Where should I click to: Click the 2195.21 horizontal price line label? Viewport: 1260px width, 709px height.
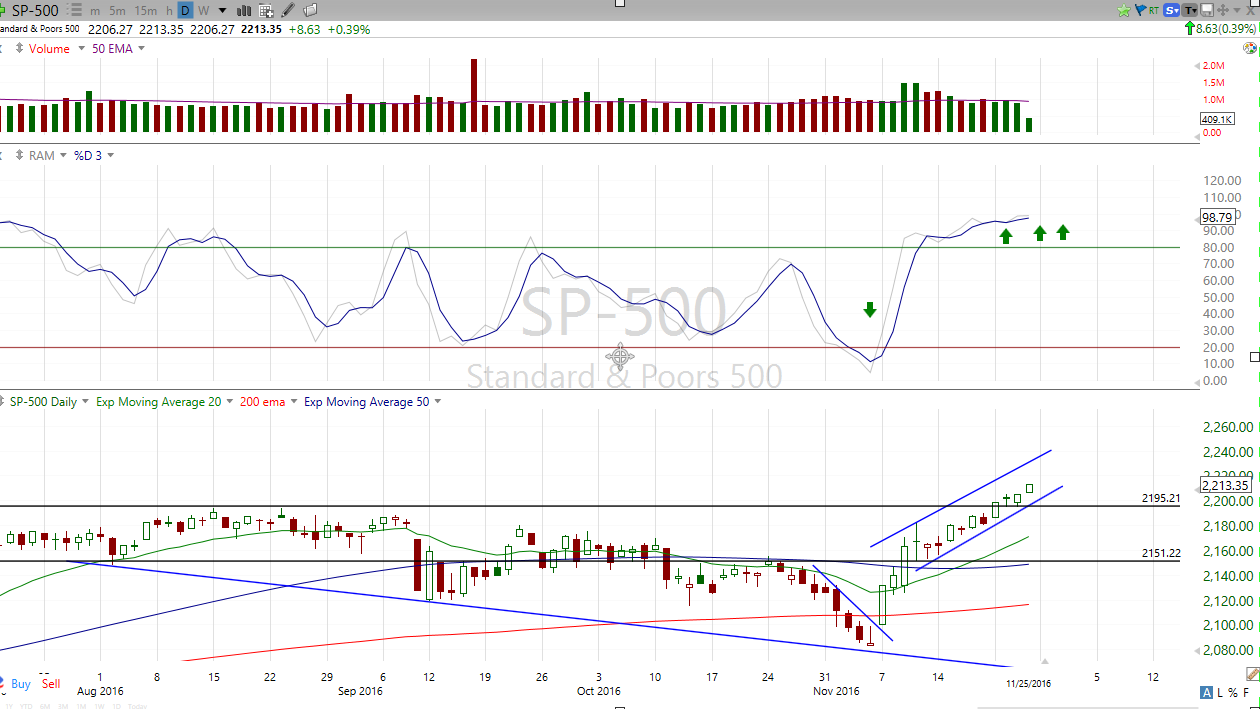click(x=1161, y=498)
